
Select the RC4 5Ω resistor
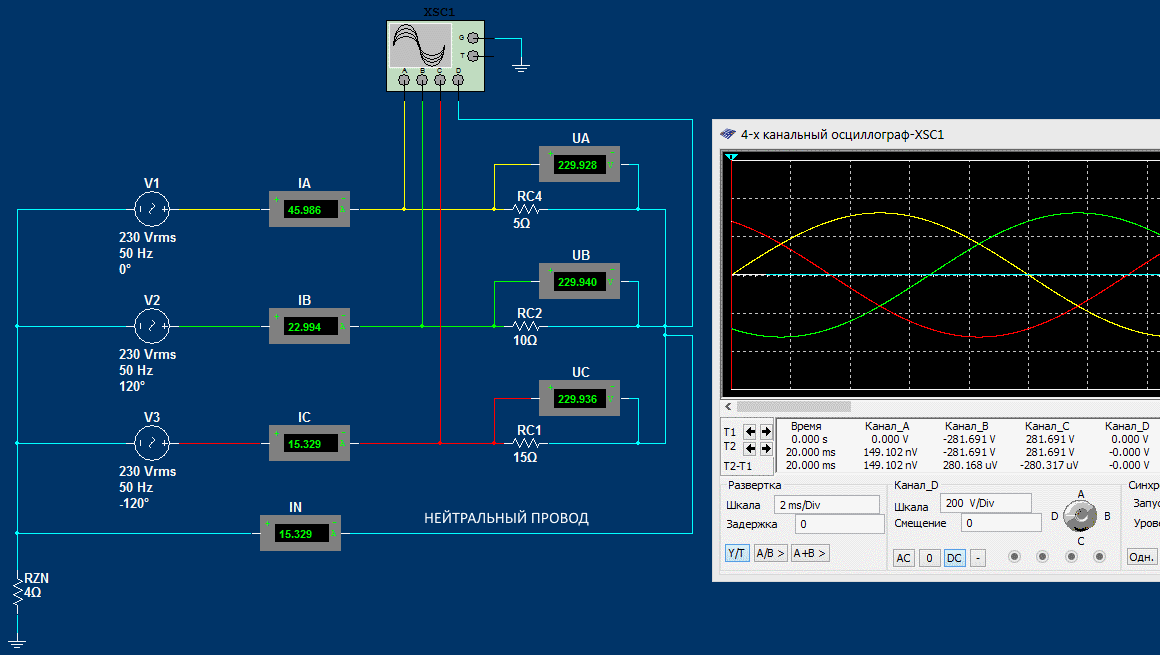pyautogui.click(x=527, y=209)
